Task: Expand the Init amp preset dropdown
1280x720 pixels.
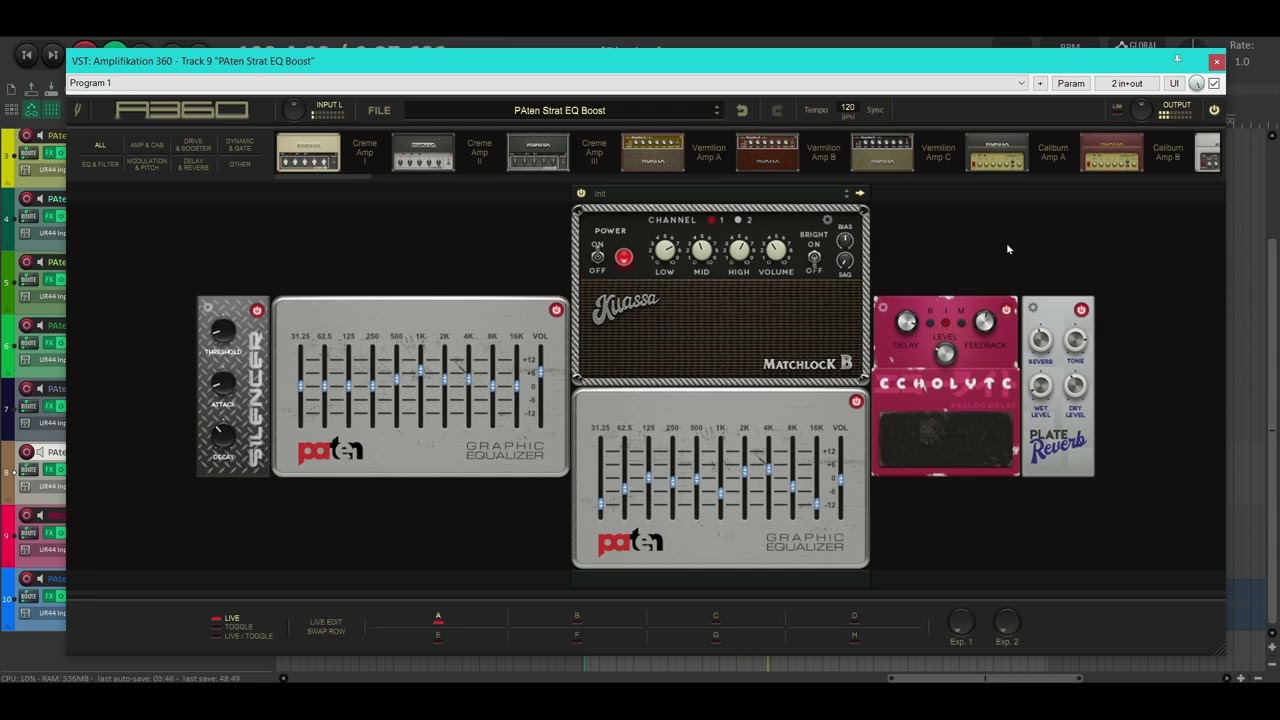Action: (846, 193)
